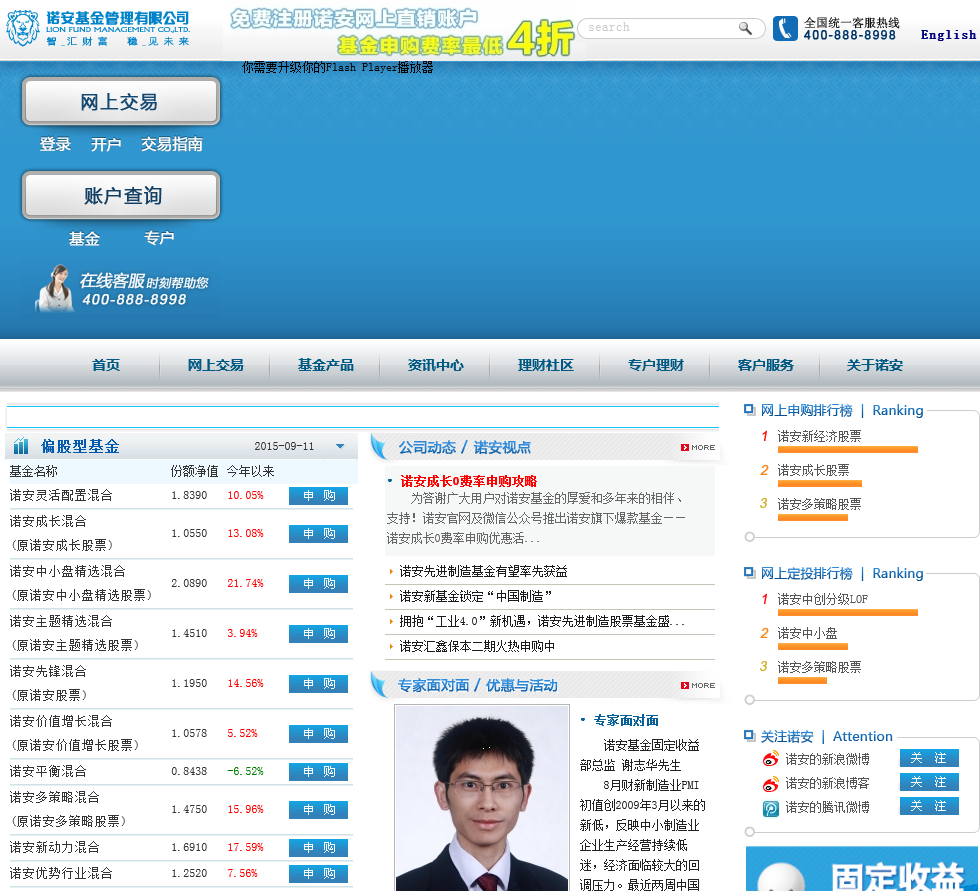Open the 诺安的新浪博客 Sina icon

(771, 784)
